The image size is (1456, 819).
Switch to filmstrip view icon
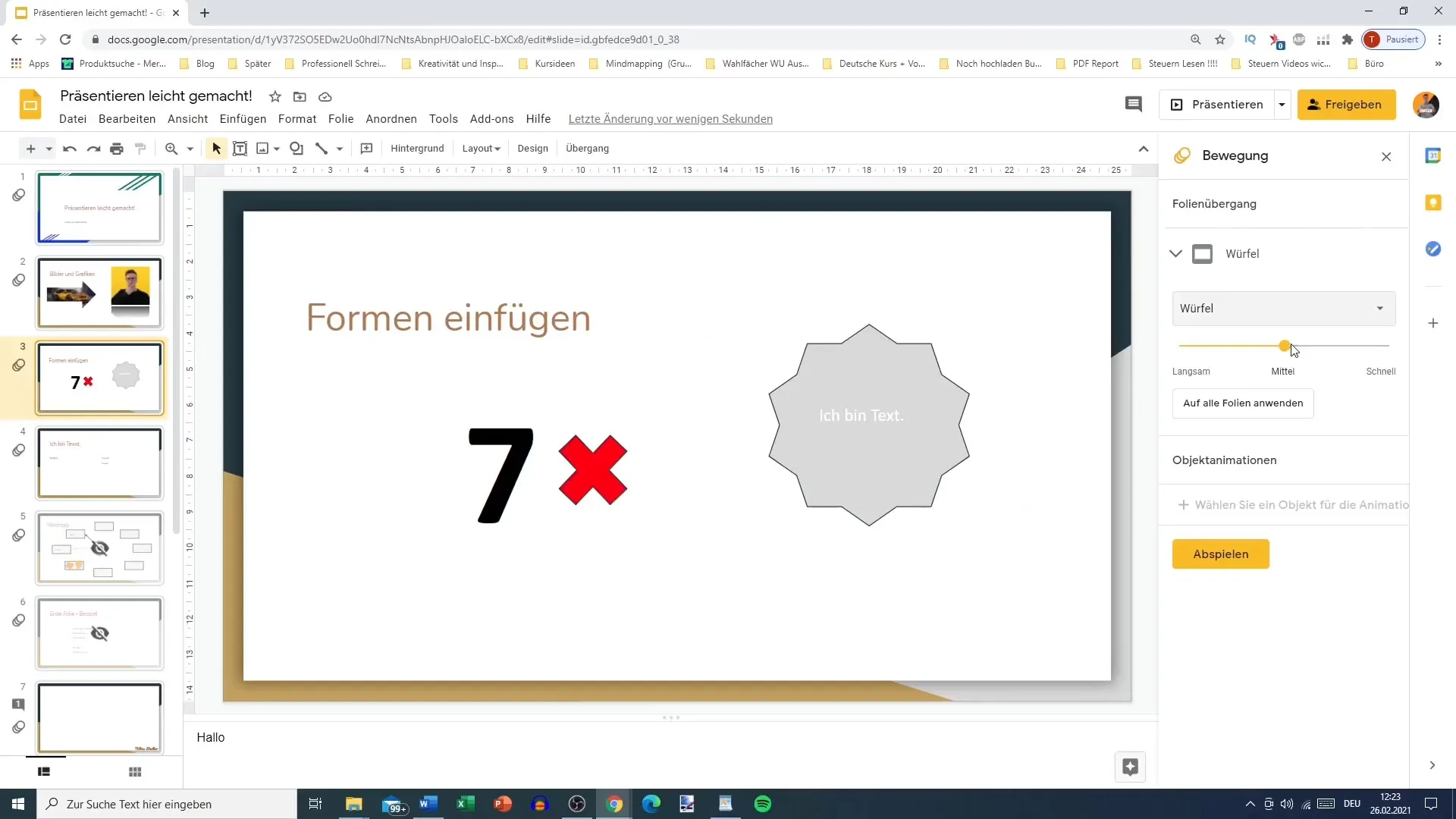(x=44, y=772)
